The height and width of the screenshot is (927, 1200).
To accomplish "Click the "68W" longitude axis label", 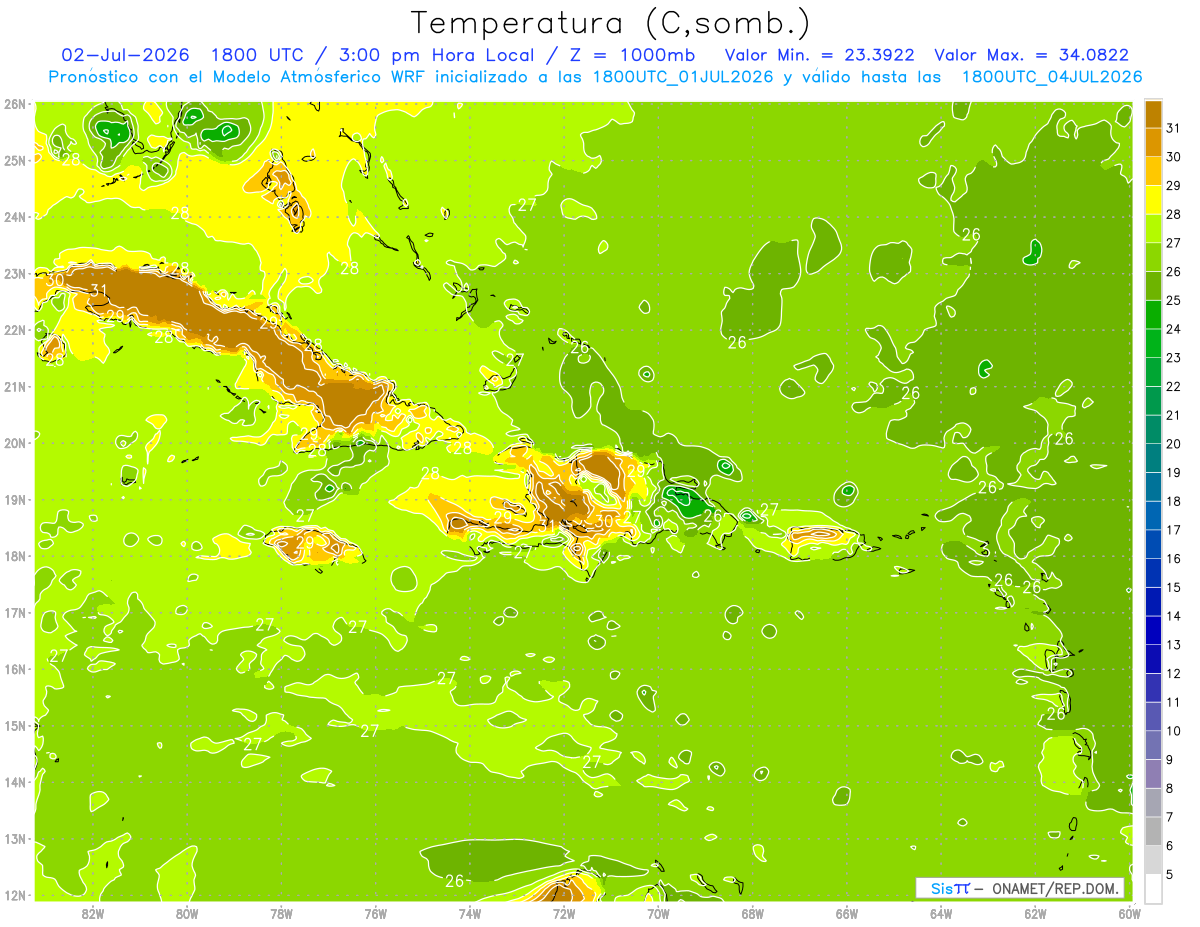I will 753,913.
